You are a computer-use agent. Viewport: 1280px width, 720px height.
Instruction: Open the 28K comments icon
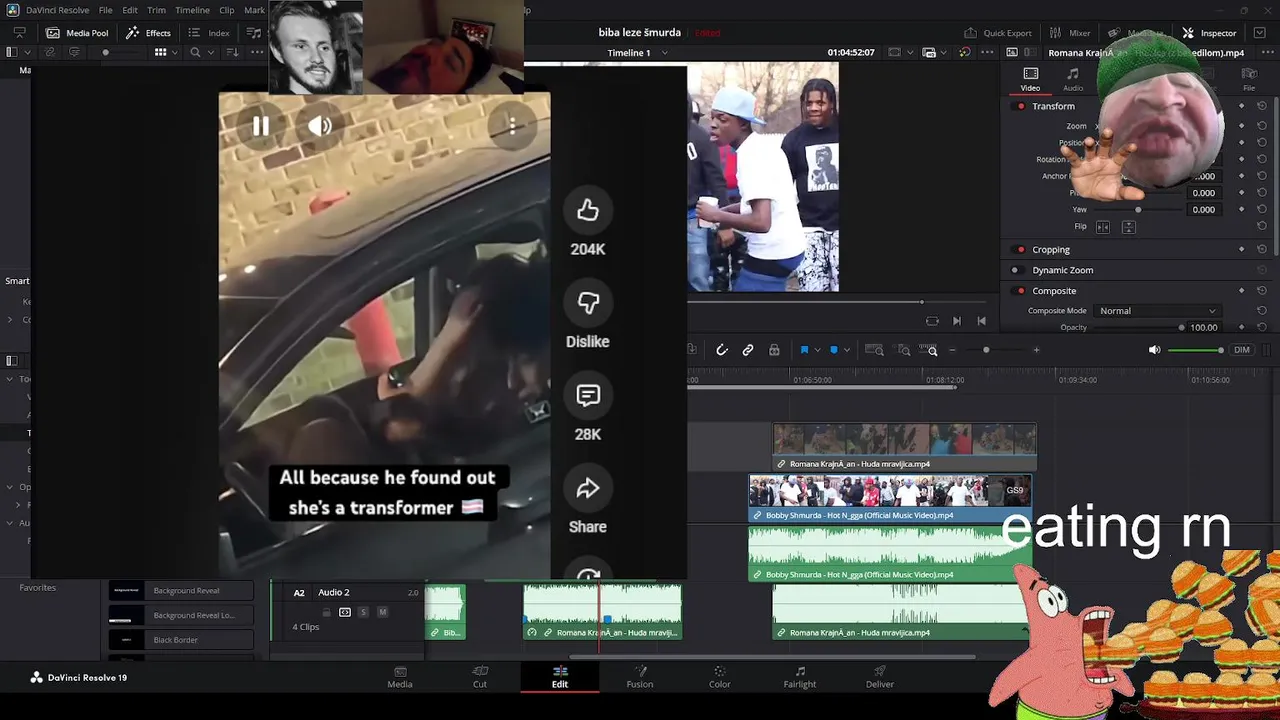[588, 395]
